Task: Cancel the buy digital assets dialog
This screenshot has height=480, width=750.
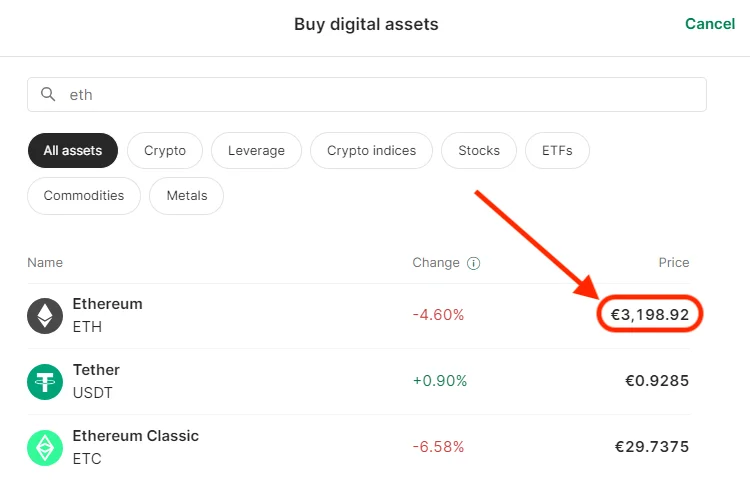Action: coord(710,24)
